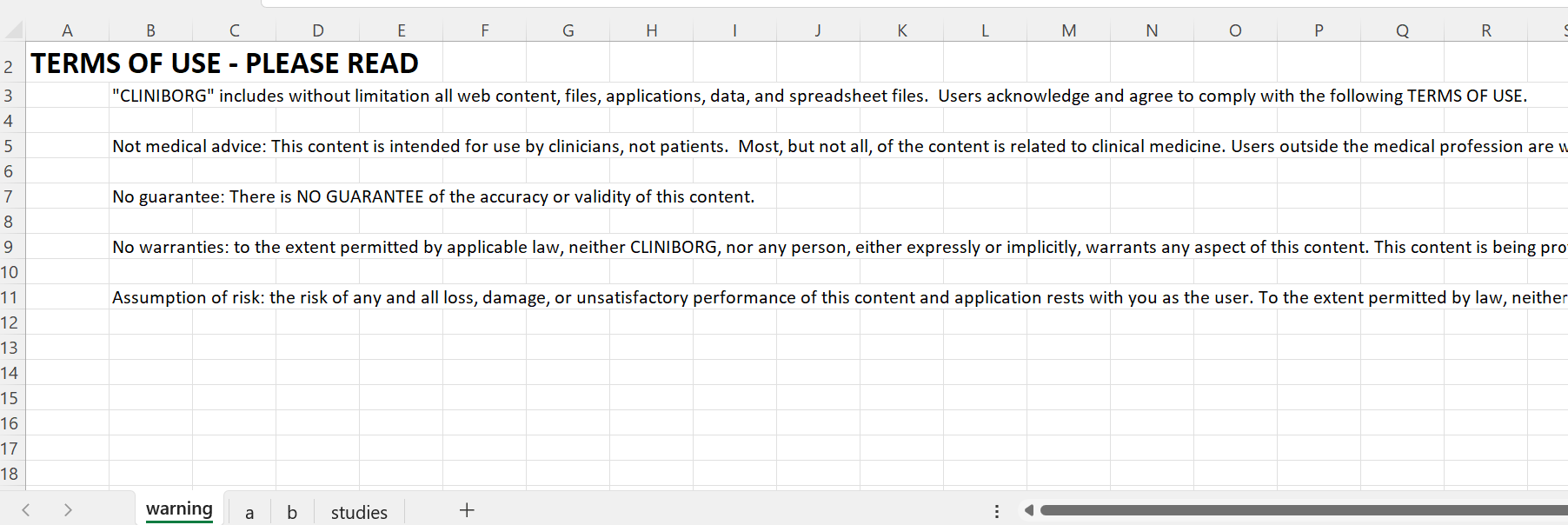This screenshot has height=525, width=1568.
Task: Select column C header
Action: (234, 30)
